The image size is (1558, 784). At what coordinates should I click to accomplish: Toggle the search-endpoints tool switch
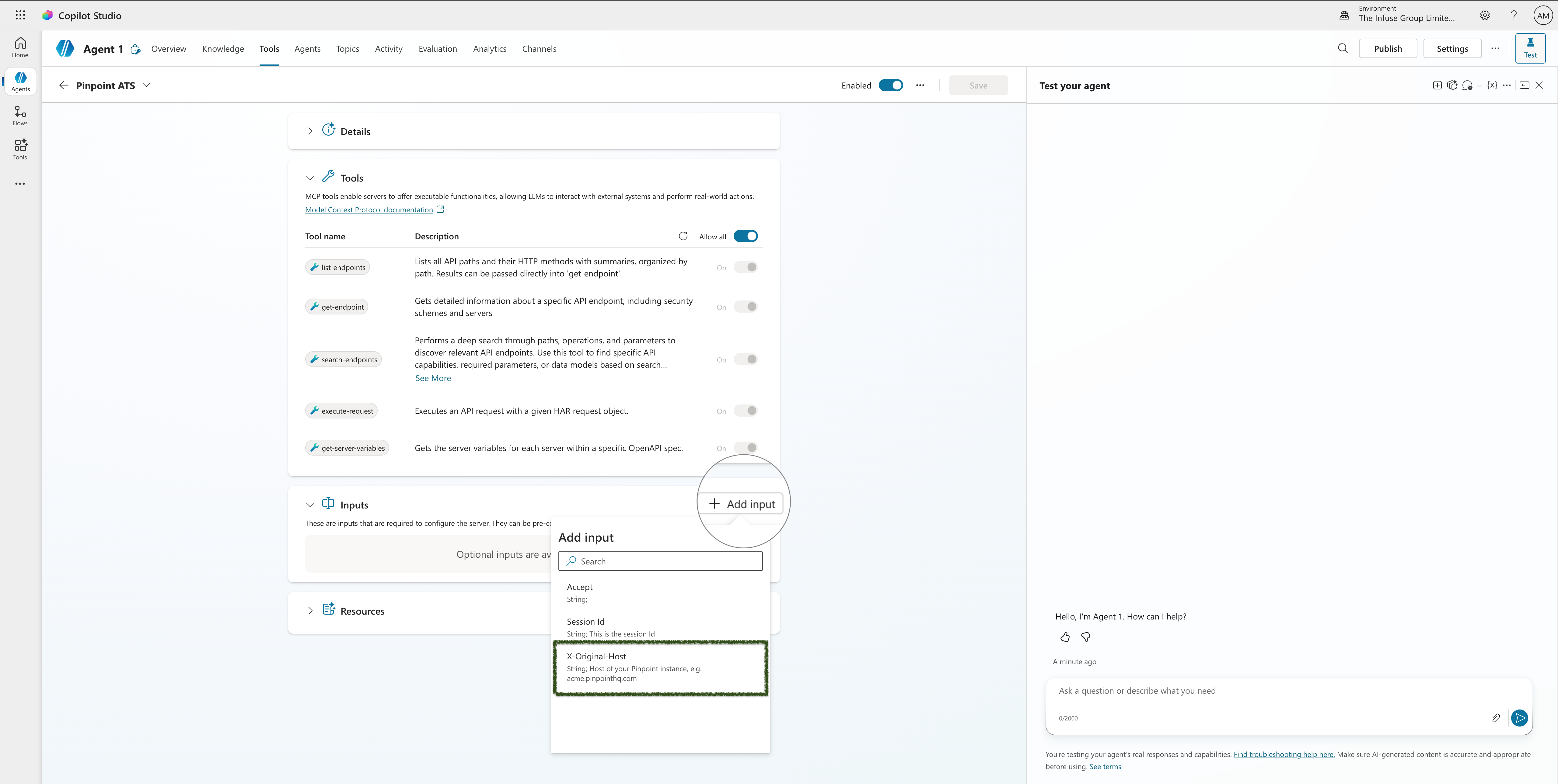(745, 359)
